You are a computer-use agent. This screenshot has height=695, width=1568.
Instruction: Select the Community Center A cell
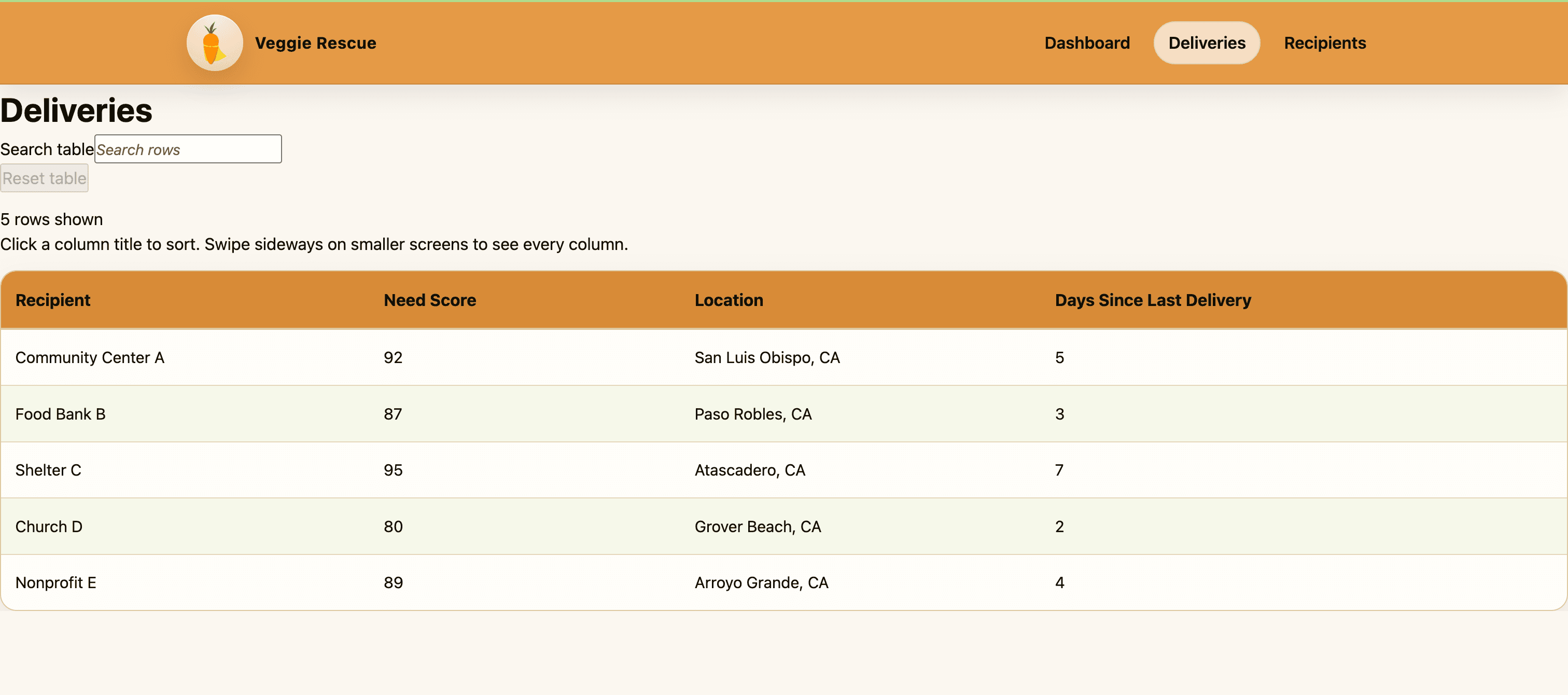pyautogui.click(x=90, y=357)
